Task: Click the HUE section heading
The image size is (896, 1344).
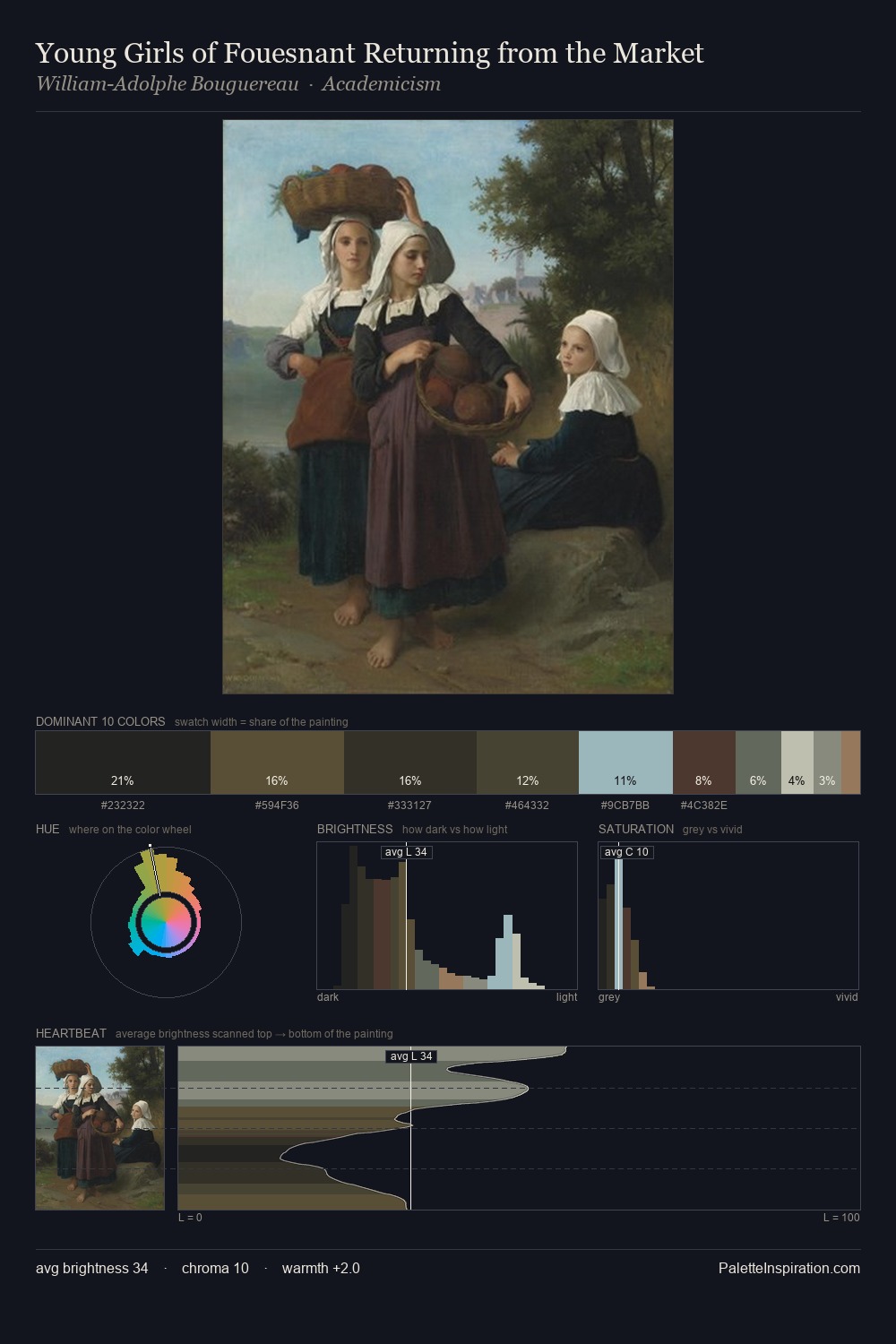Action: (x=47, y=829)
